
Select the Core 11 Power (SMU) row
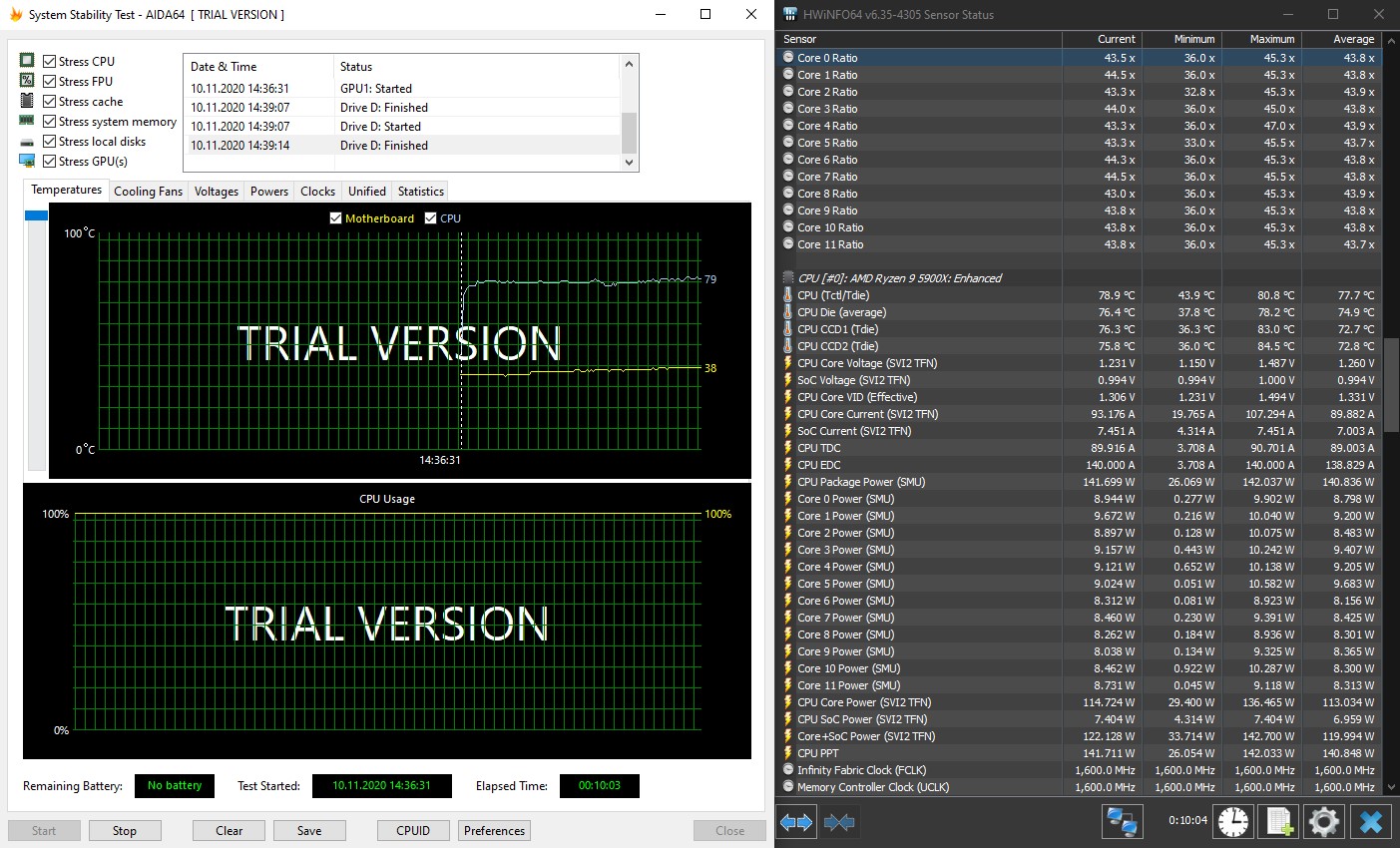pyautogui.click(x=1079, y=685)
